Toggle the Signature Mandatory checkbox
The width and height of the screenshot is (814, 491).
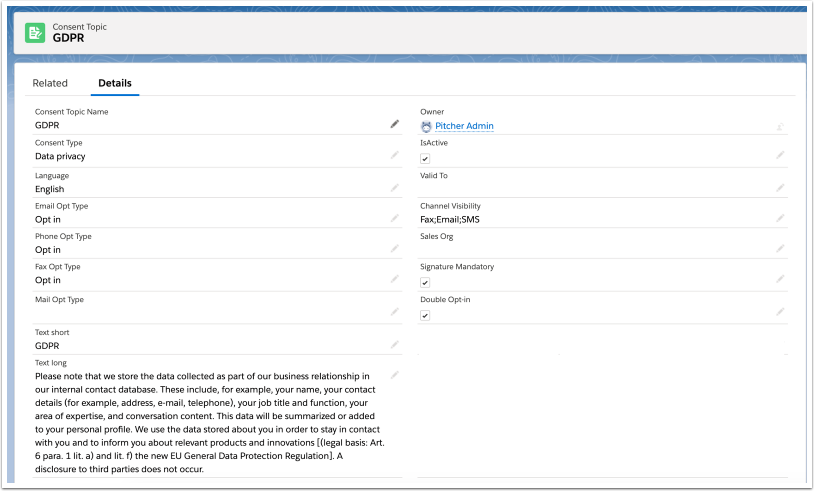coord(425,282)
